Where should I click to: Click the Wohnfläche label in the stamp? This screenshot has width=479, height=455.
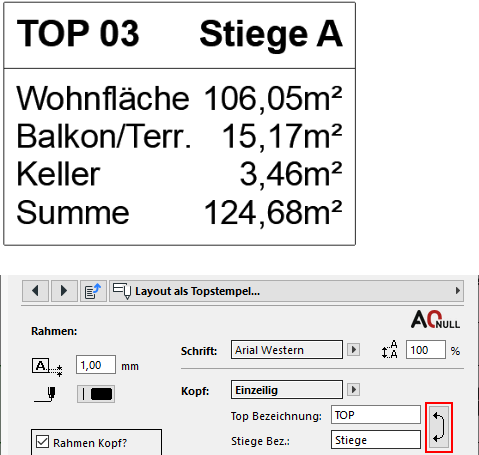[x=103, y=98]
